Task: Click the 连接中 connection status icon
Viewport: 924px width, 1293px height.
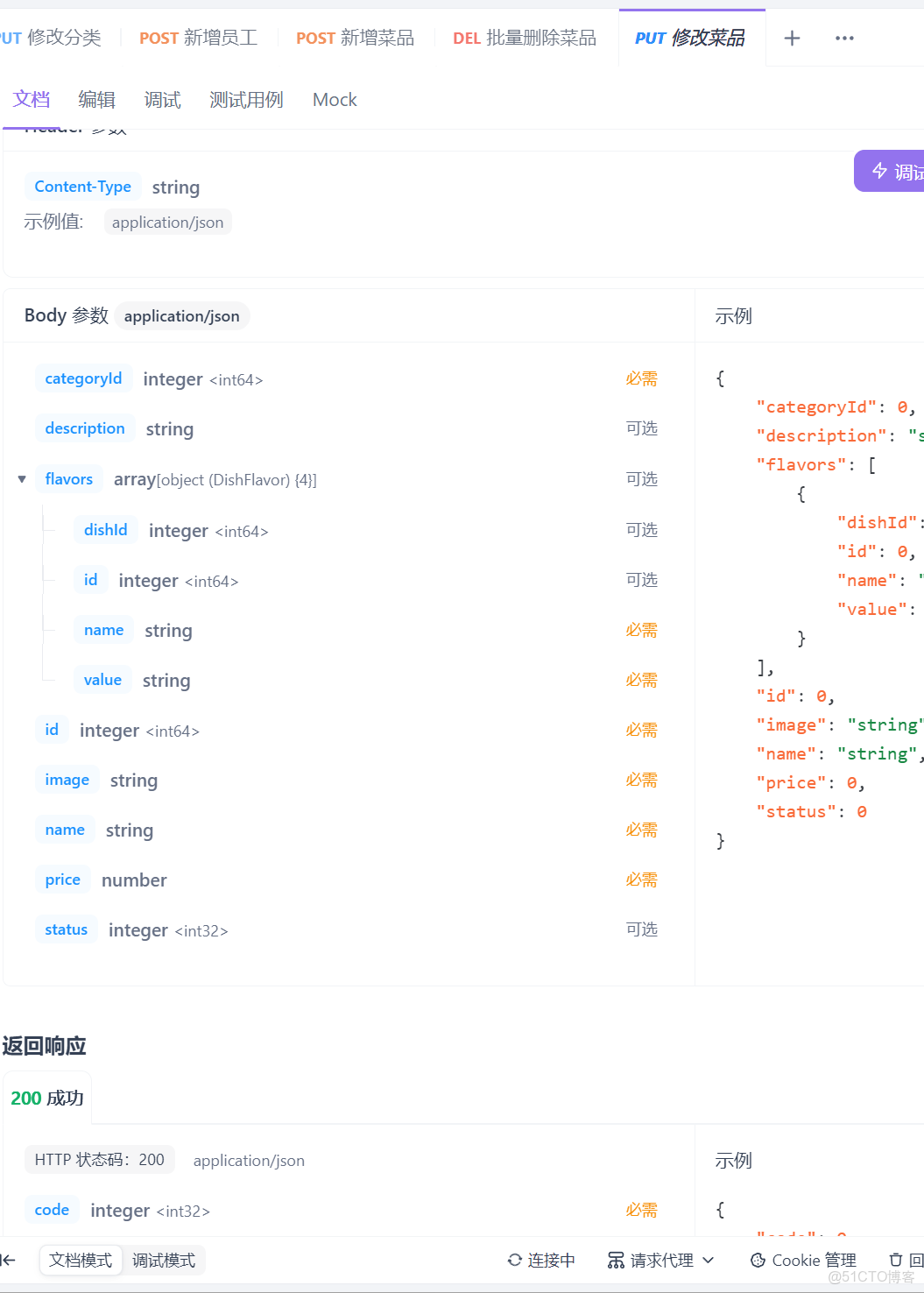Action: tap(515, 1260)
